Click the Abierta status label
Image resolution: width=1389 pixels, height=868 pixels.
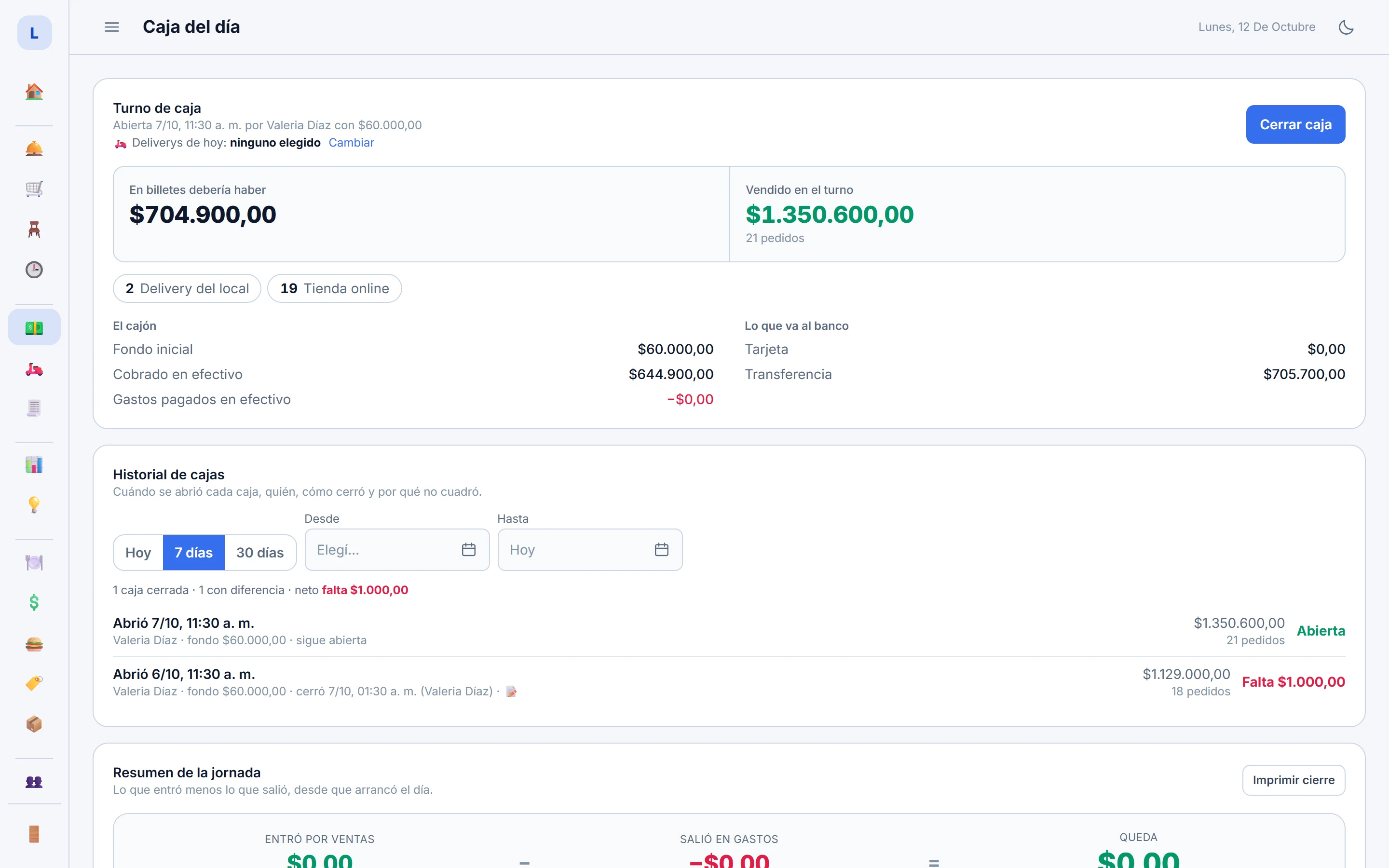click(1321, 630)
